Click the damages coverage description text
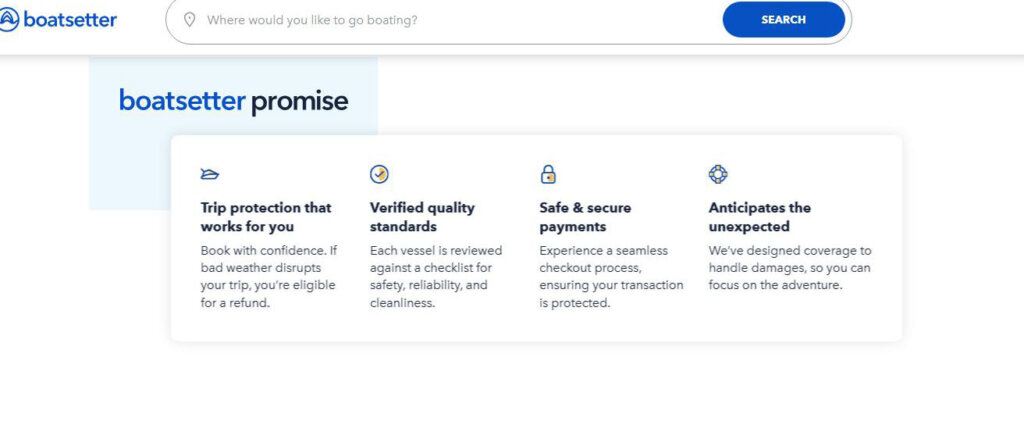 (x=790, y=268)
